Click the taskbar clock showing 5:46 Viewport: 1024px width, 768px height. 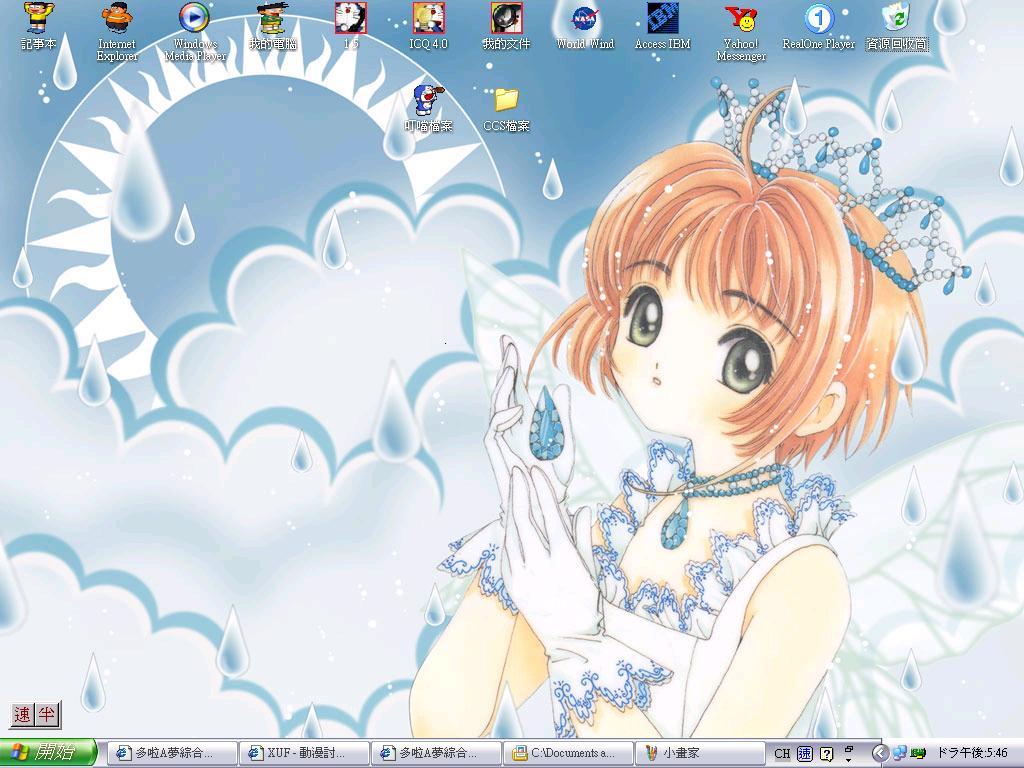tap(972, 753)
